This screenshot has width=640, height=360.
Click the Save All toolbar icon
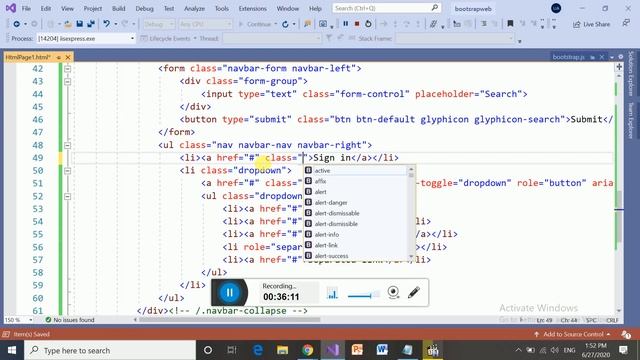click(91, 24)
